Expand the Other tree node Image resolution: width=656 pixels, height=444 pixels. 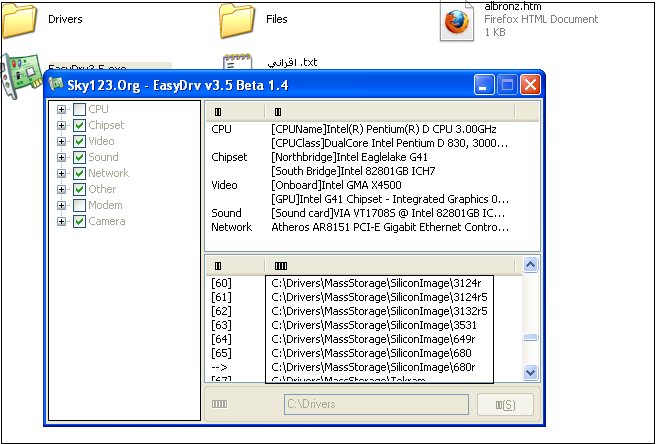pyautogui.click(x=61, y=190)
